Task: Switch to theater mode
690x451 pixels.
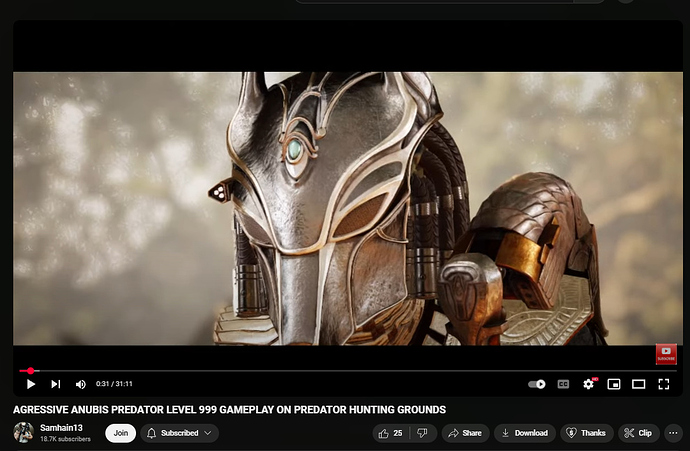Action: (639, 384)
